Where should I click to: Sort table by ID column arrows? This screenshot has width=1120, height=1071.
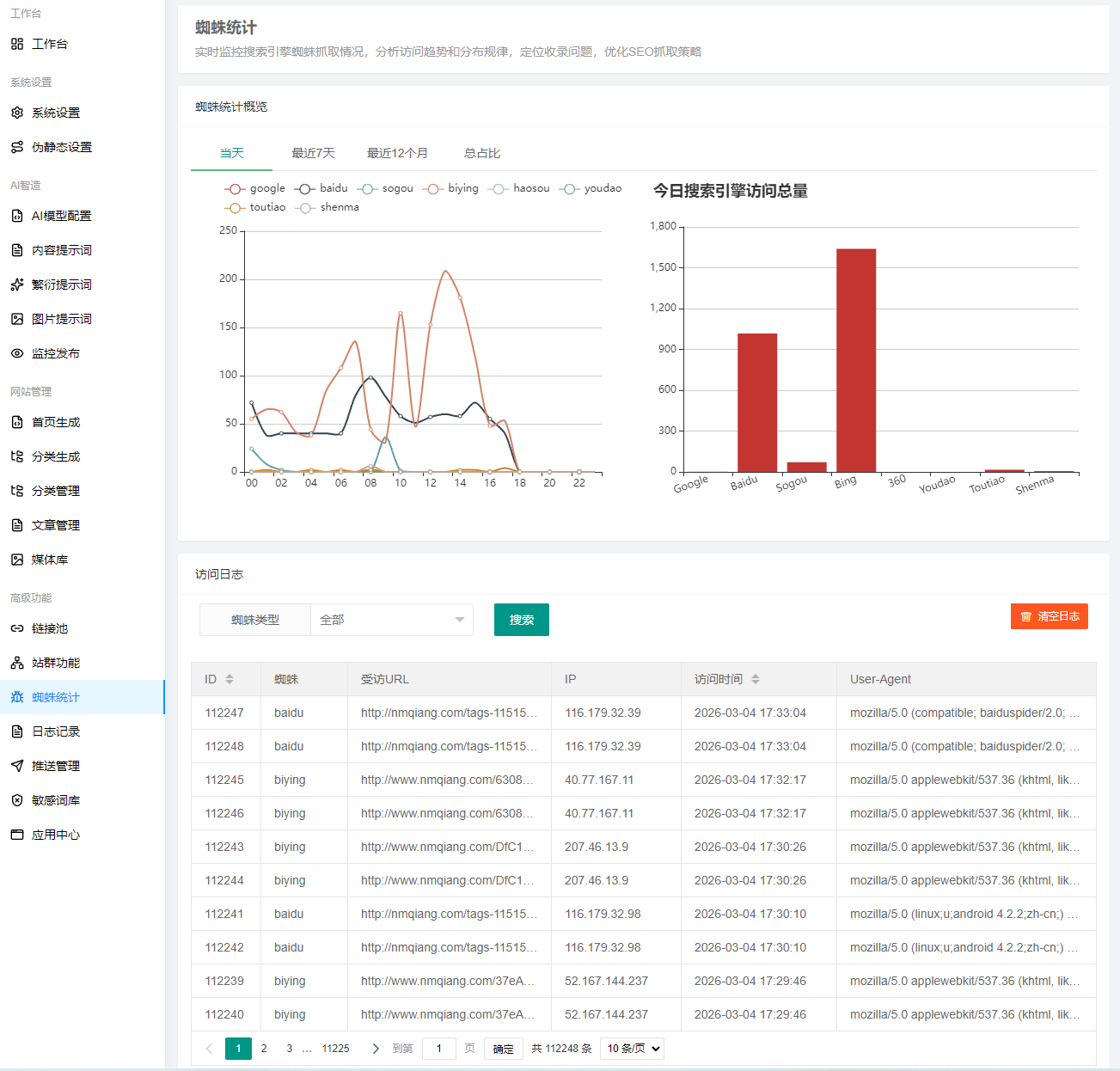point(230,679)
